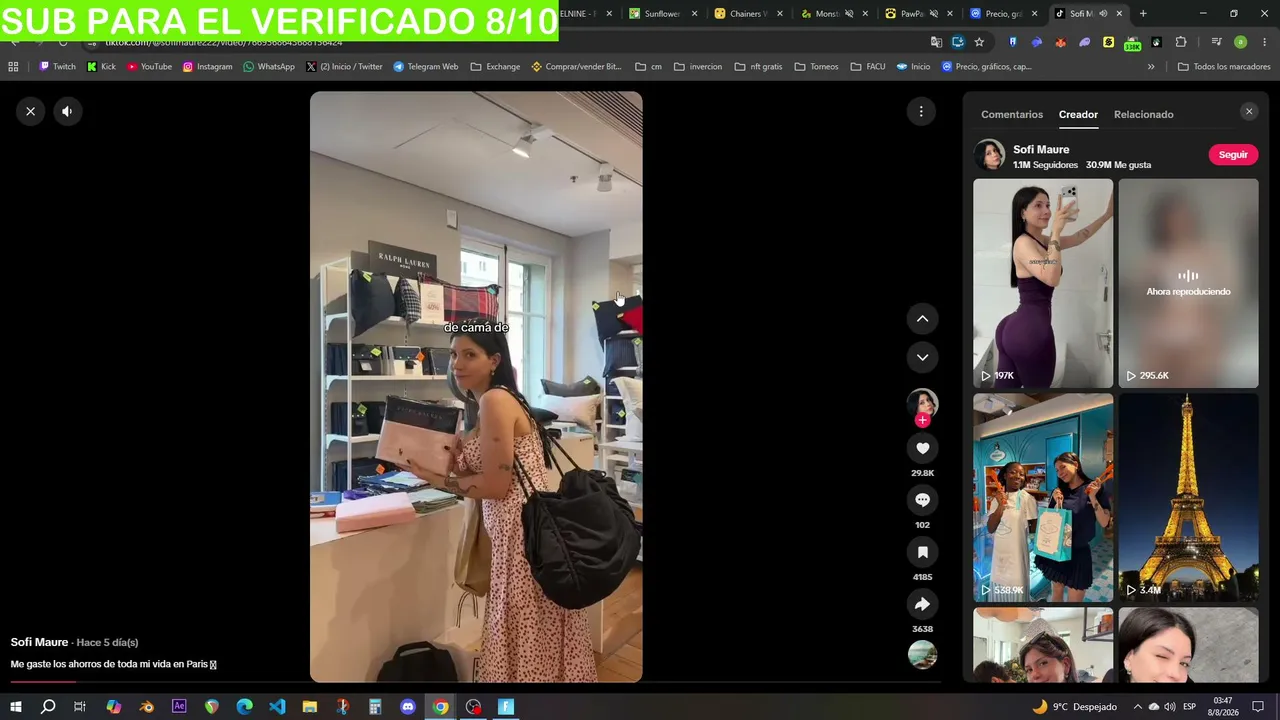Open comments using the speech bubble icon

click(922, 500)
